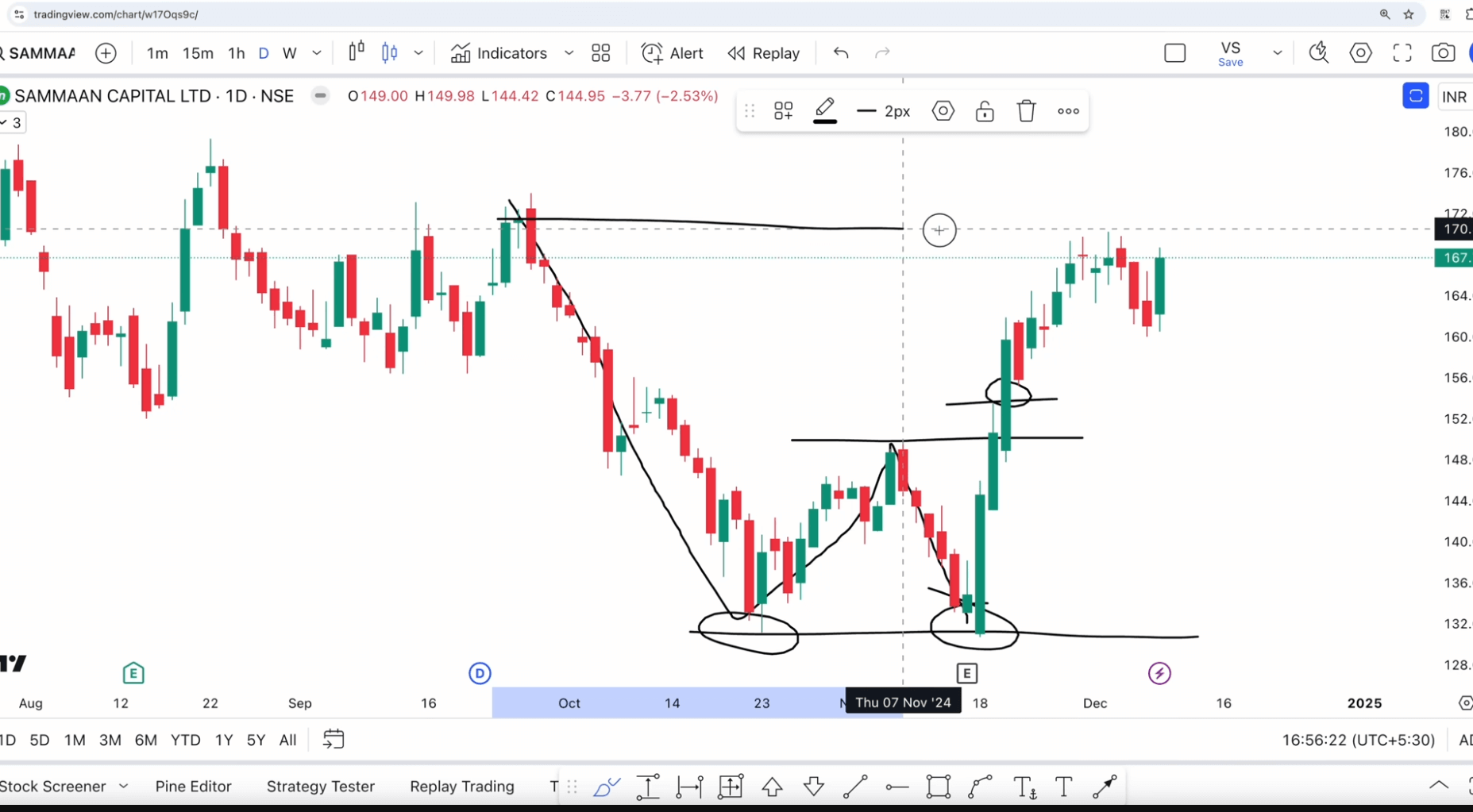Screen dimensions: 1473x812
Task: Open chart settings hexagon icon
Action: tap(1361, 53)
